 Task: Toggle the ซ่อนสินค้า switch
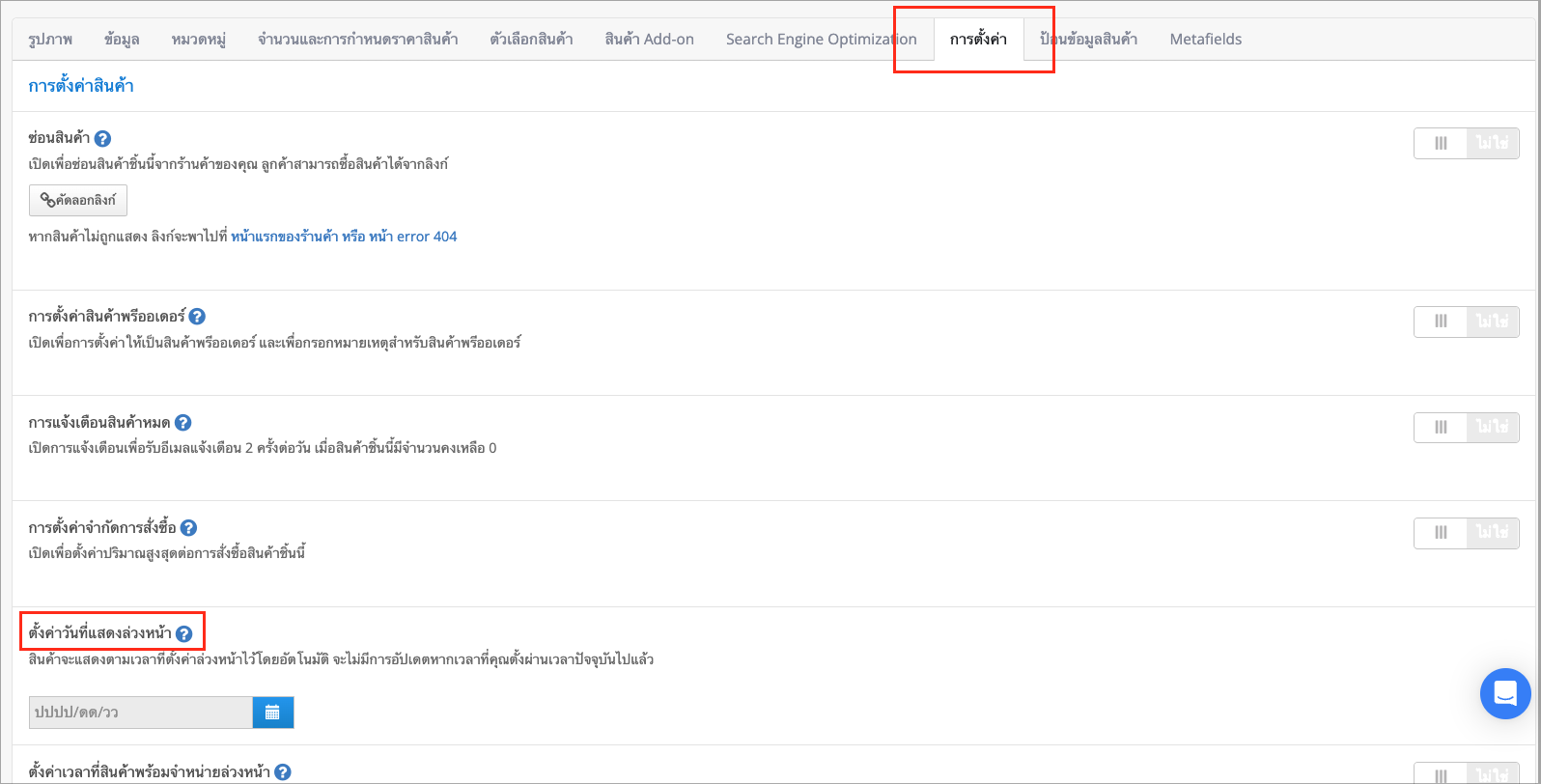(x=1467, y=144)
